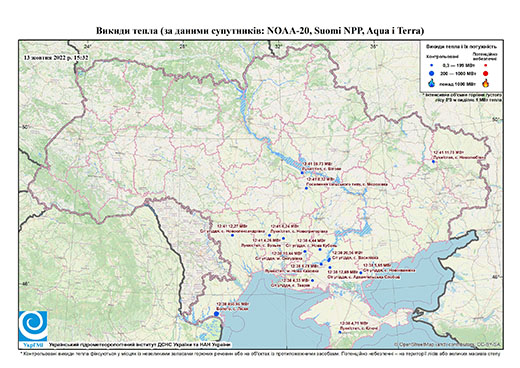Select the large blue heat marker near Odesa coast
This screenshot has height=368, width=520.
click(x=216, y=314)
